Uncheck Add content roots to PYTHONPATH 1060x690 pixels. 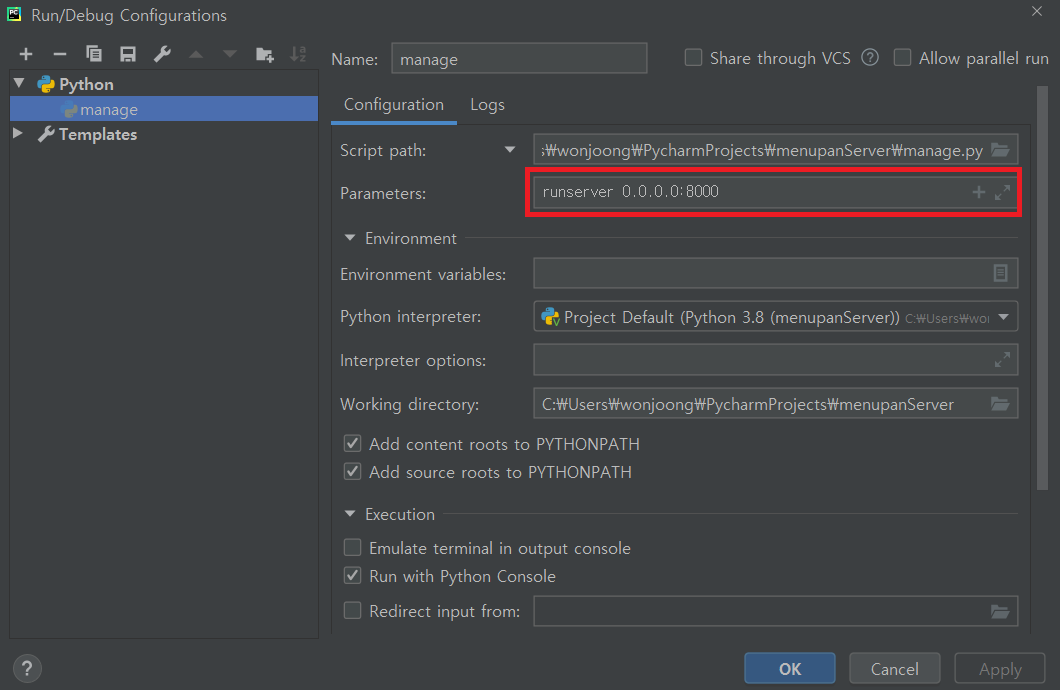[352, 443]
